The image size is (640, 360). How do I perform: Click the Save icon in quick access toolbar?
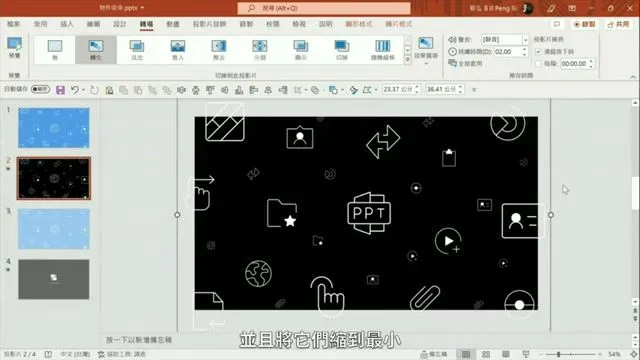(x=60, y=90)
